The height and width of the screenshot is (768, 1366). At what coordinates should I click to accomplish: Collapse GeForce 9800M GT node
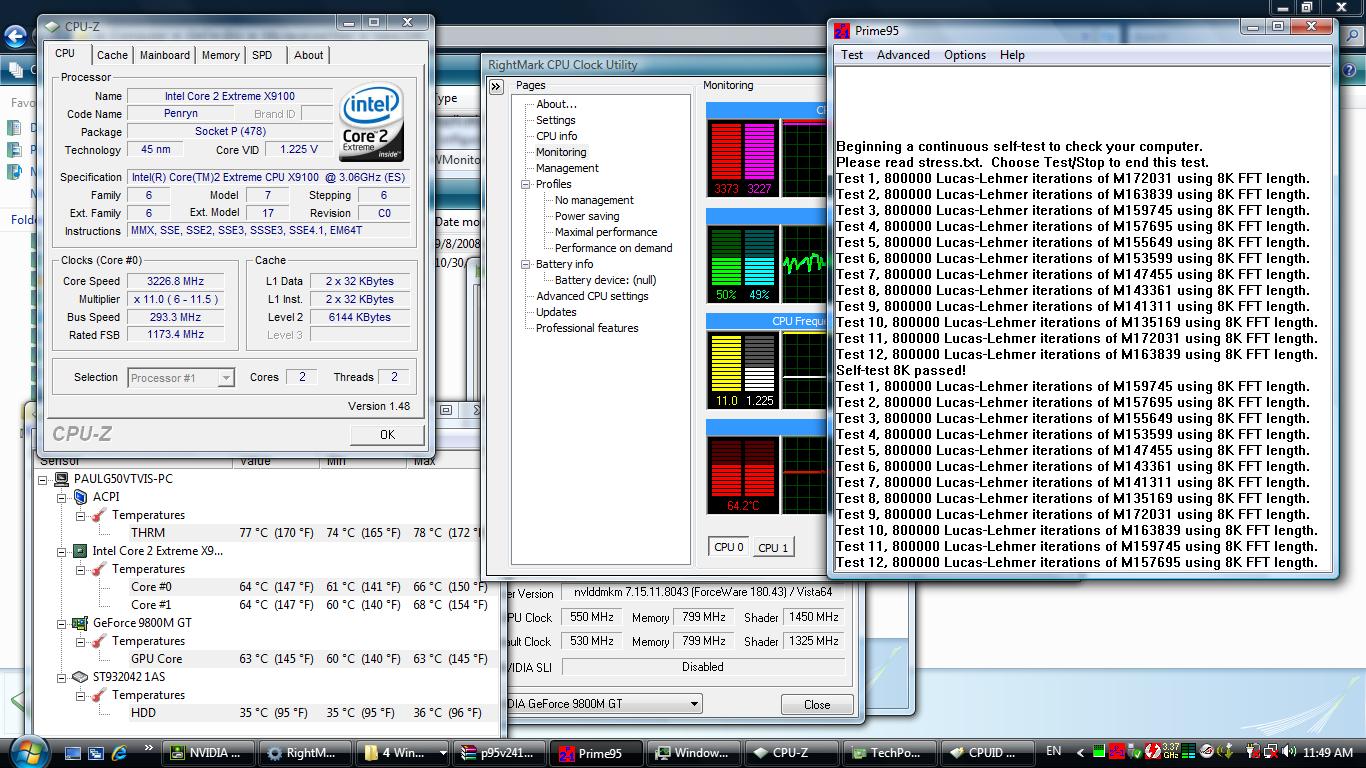(x=62, y=623)
